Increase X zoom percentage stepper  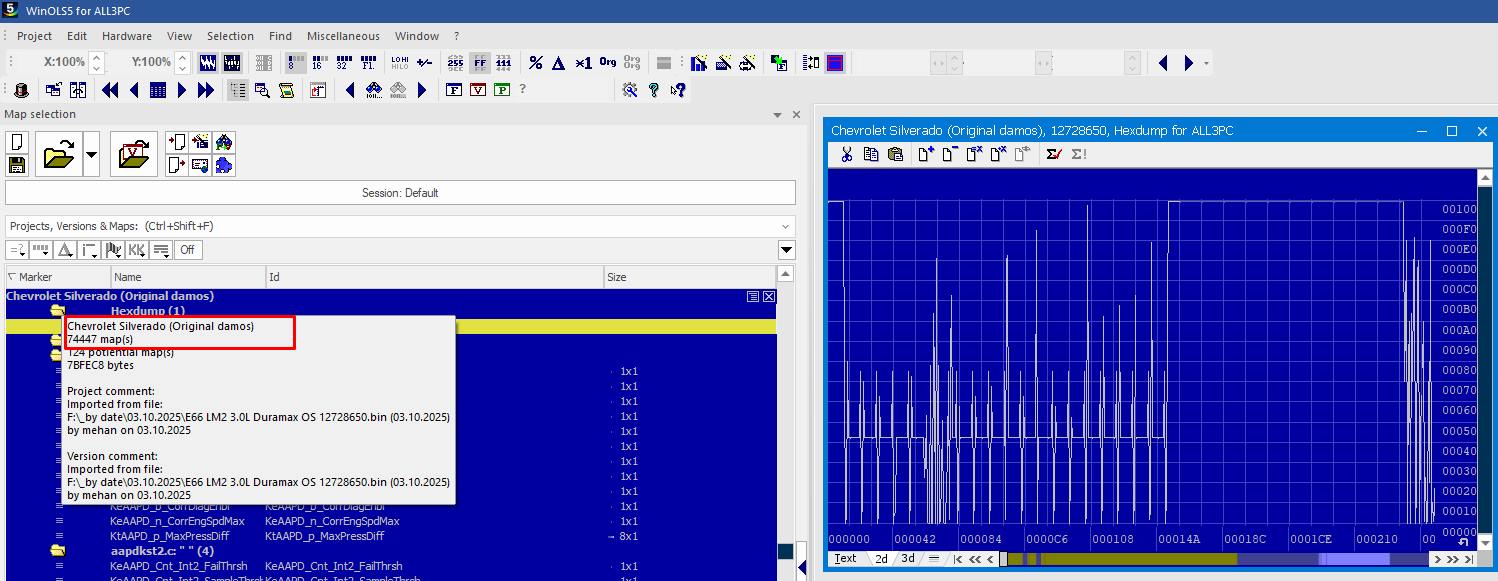click(x=96, y=57)
